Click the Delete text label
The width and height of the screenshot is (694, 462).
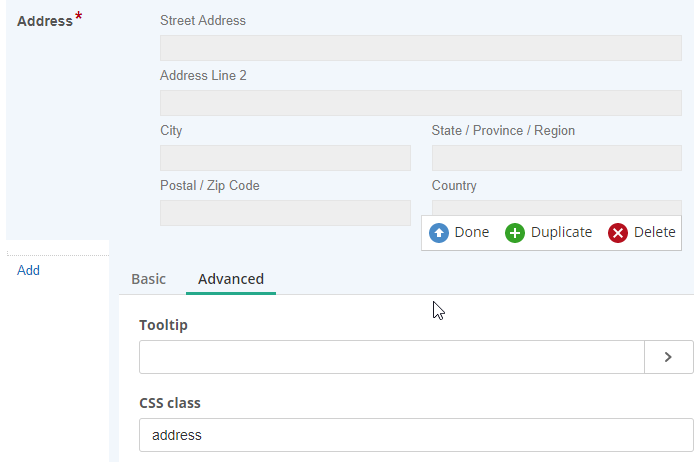655,232
